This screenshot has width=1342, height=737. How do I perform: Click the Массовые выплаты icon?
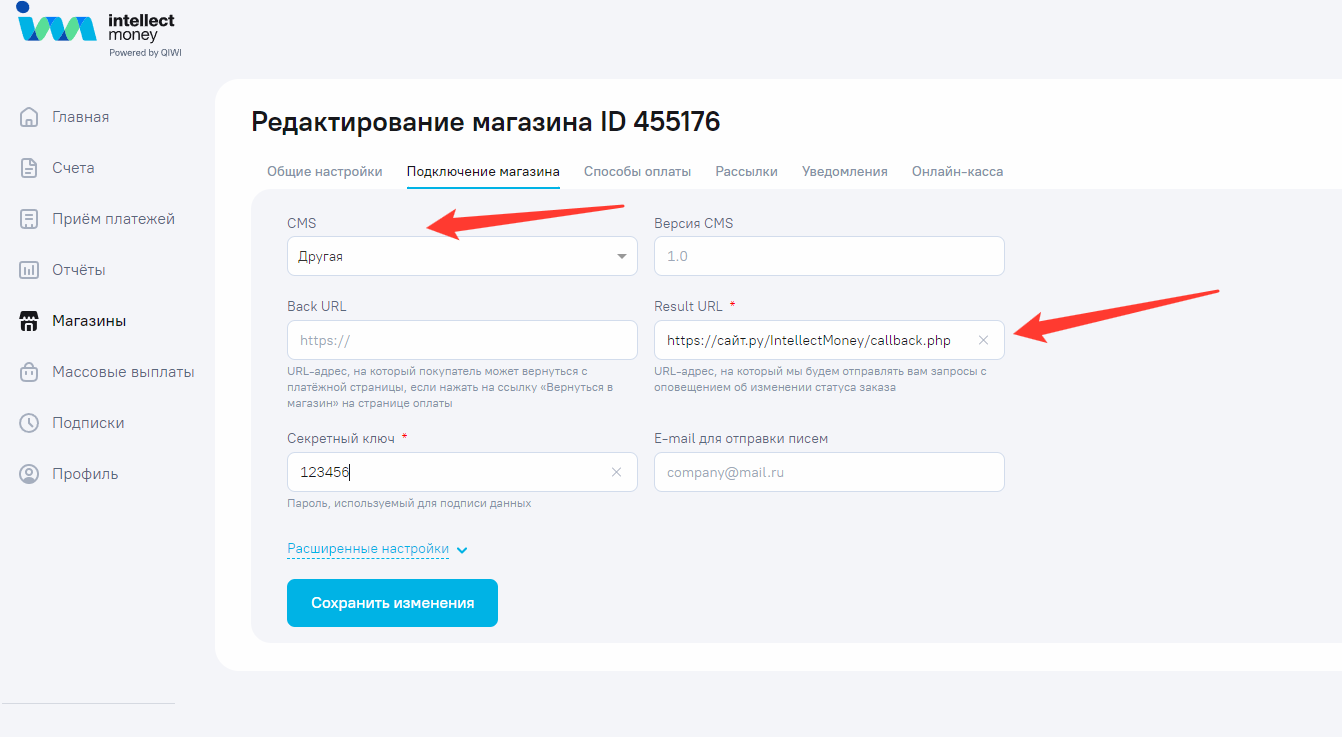[x=29, y=372]
